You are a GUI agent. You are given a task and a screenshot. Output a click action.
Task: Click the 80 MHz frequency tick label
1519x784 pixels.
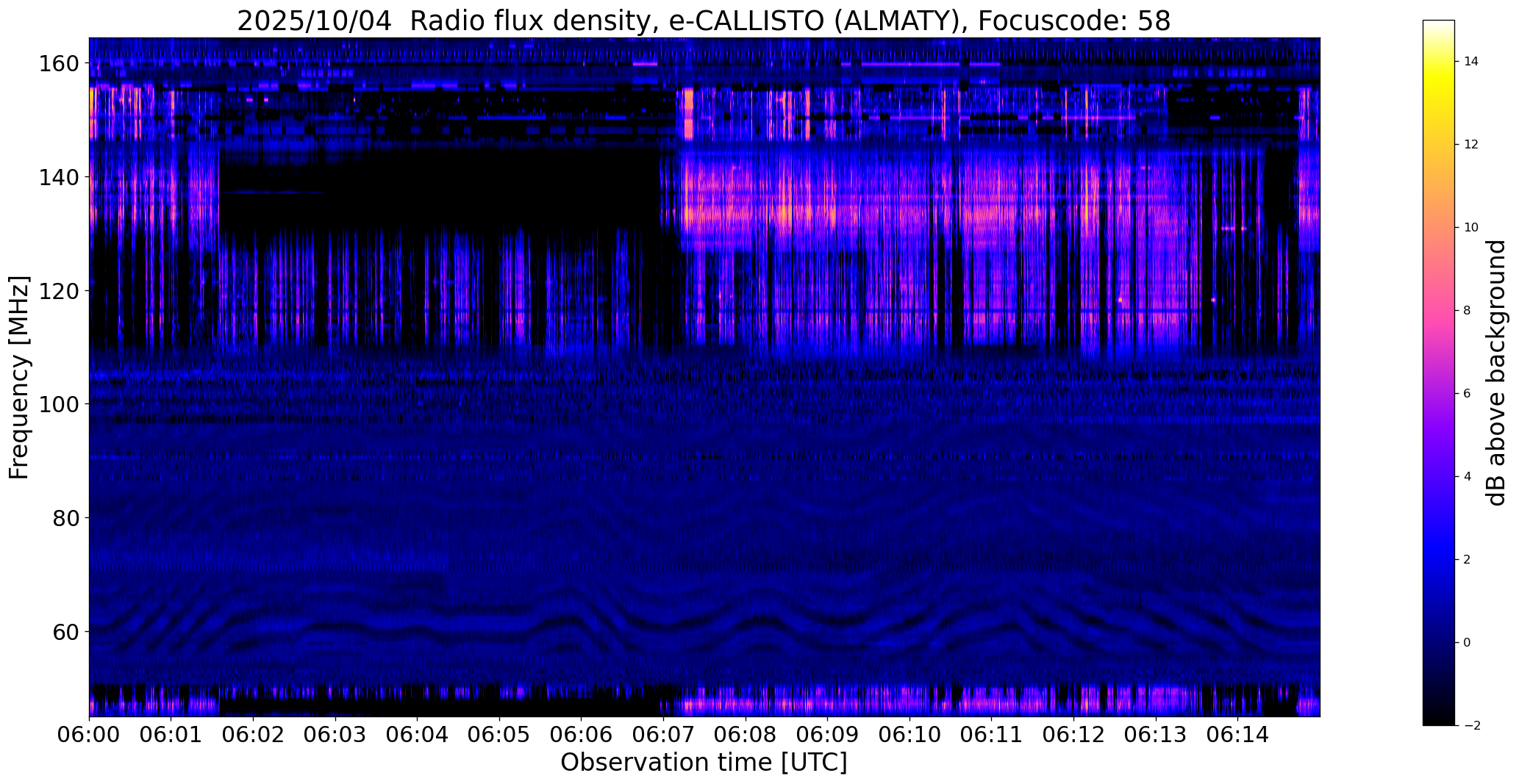coord(65,518)
